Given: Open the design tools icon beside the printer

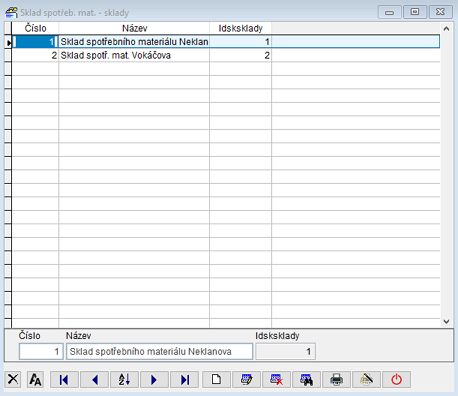Looking at the screenshot, I should point(366,379).
